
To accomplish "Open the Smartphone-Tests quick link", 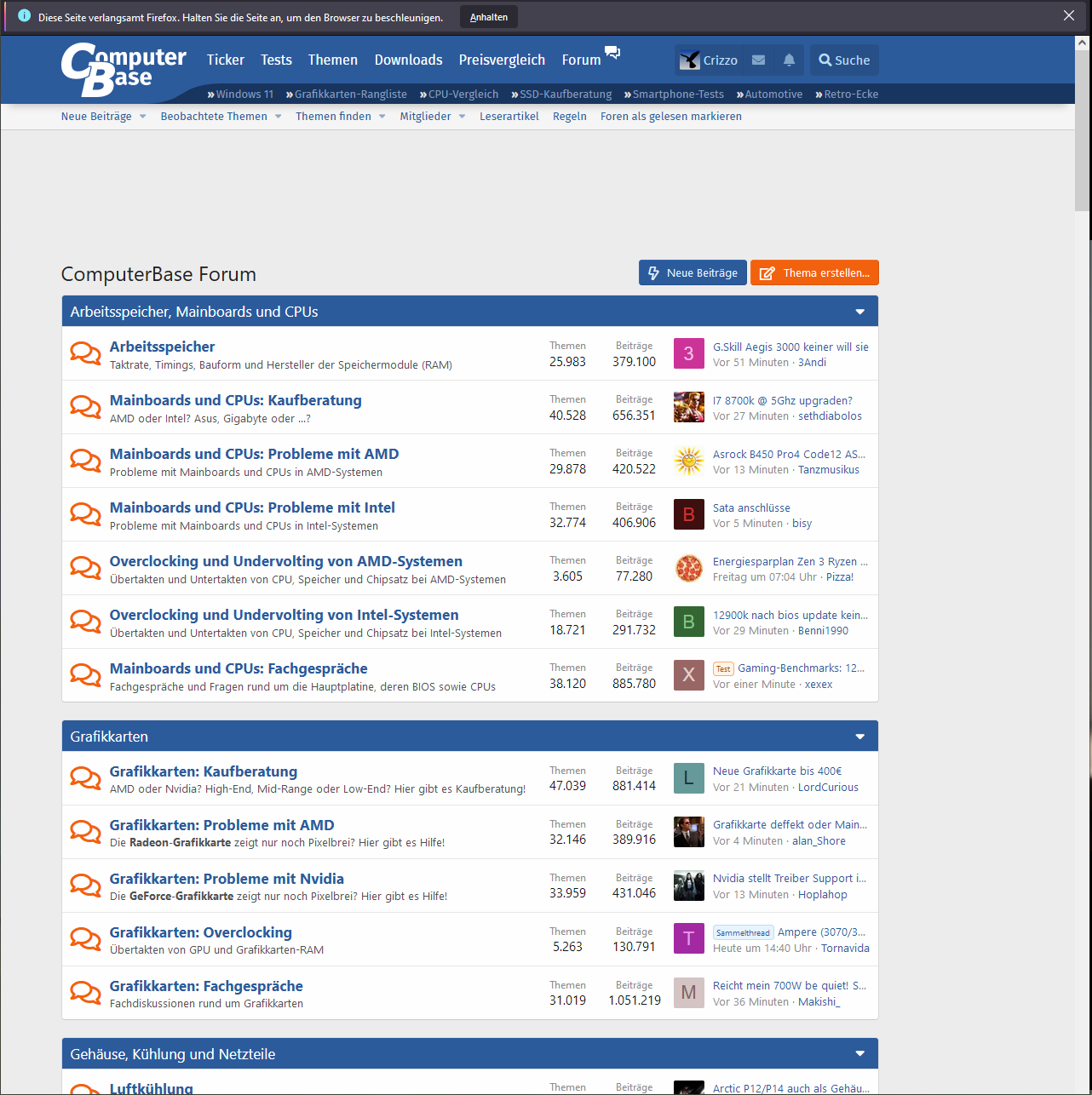I will pyautogui.click(x=674, y=95).
